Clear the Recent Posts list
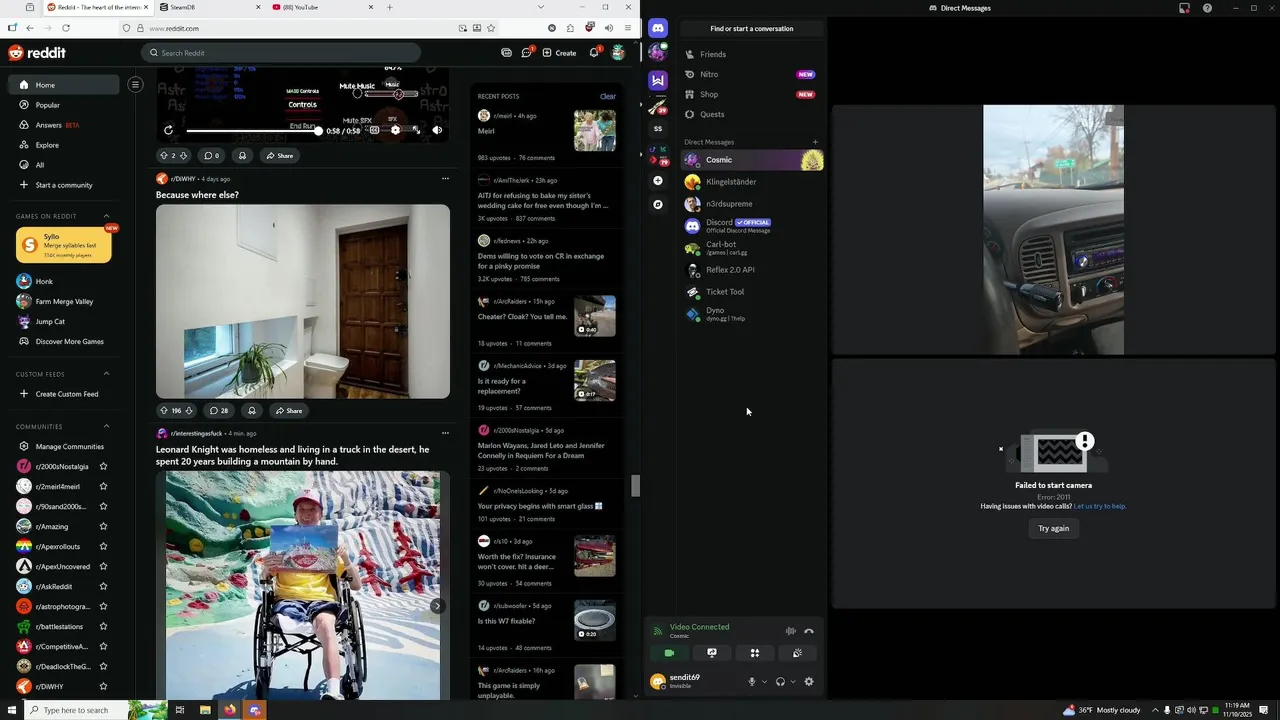 [607, 96]
